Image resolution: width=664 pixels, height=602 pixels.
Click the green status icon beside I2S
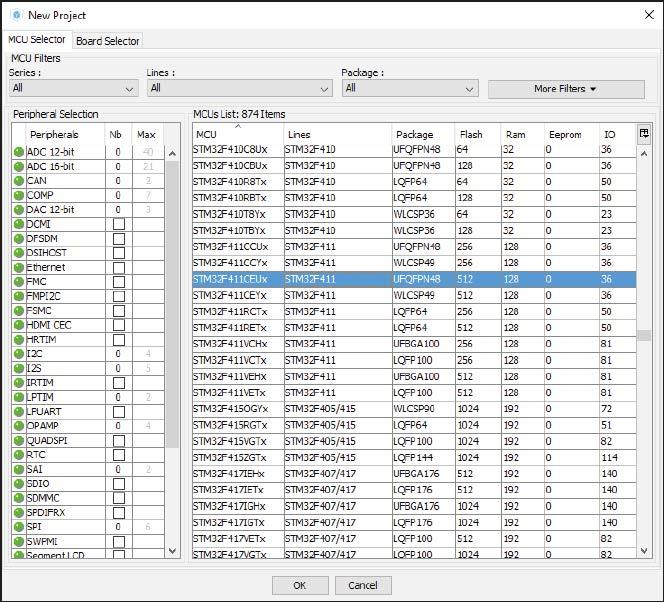point(19,368)
